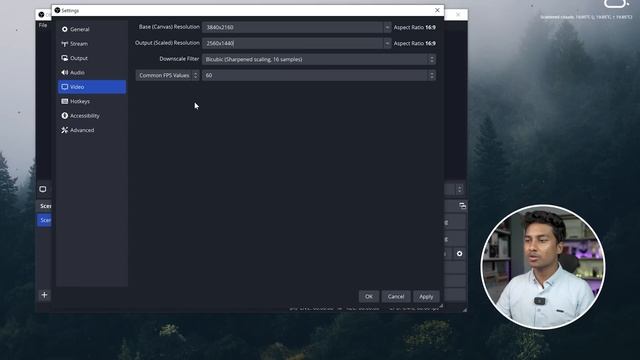Click the Accessibility icon
The height and width of the screenshot is (360, 640).
point(64,116)
